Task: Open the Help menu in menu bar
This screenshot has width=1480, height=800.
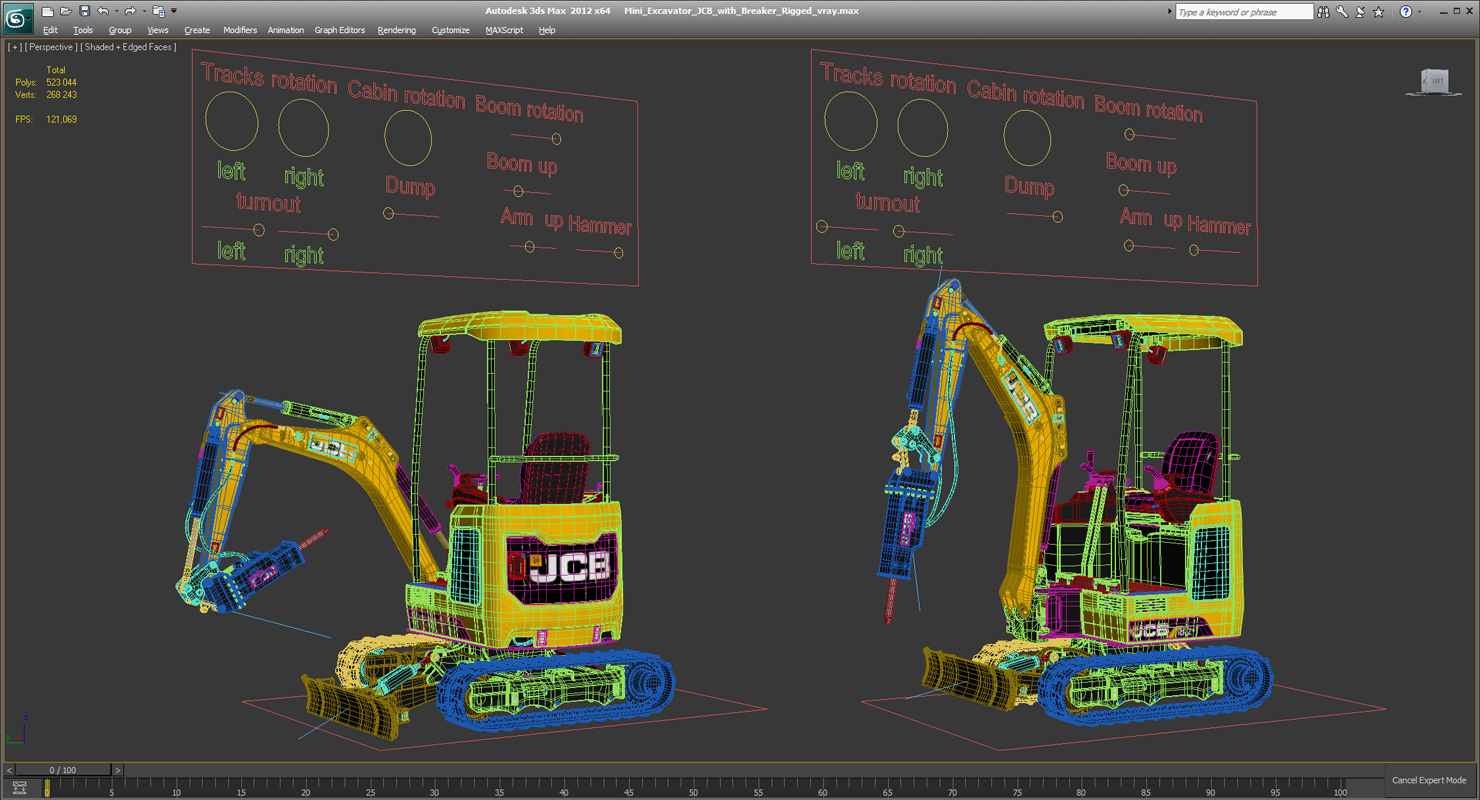Action: 547,30
